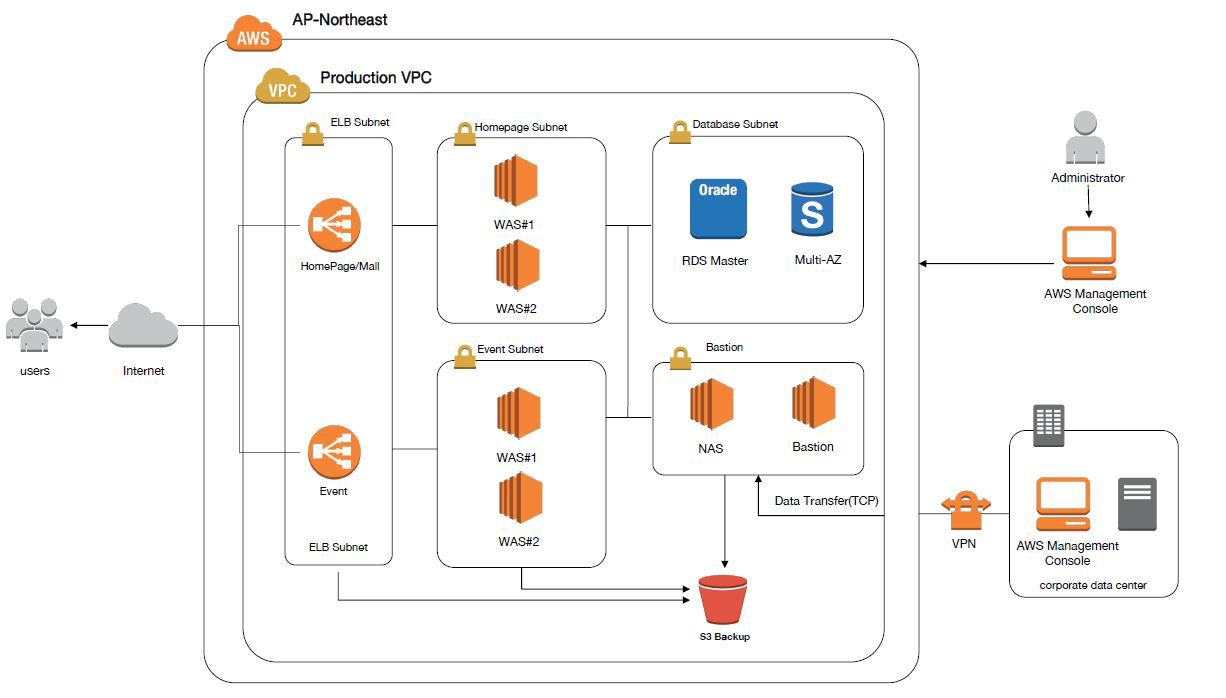This screenshot has height=698, width=1226.
Task: Select the Data Transfer(TCP) label
Action: tap(826, 501)
